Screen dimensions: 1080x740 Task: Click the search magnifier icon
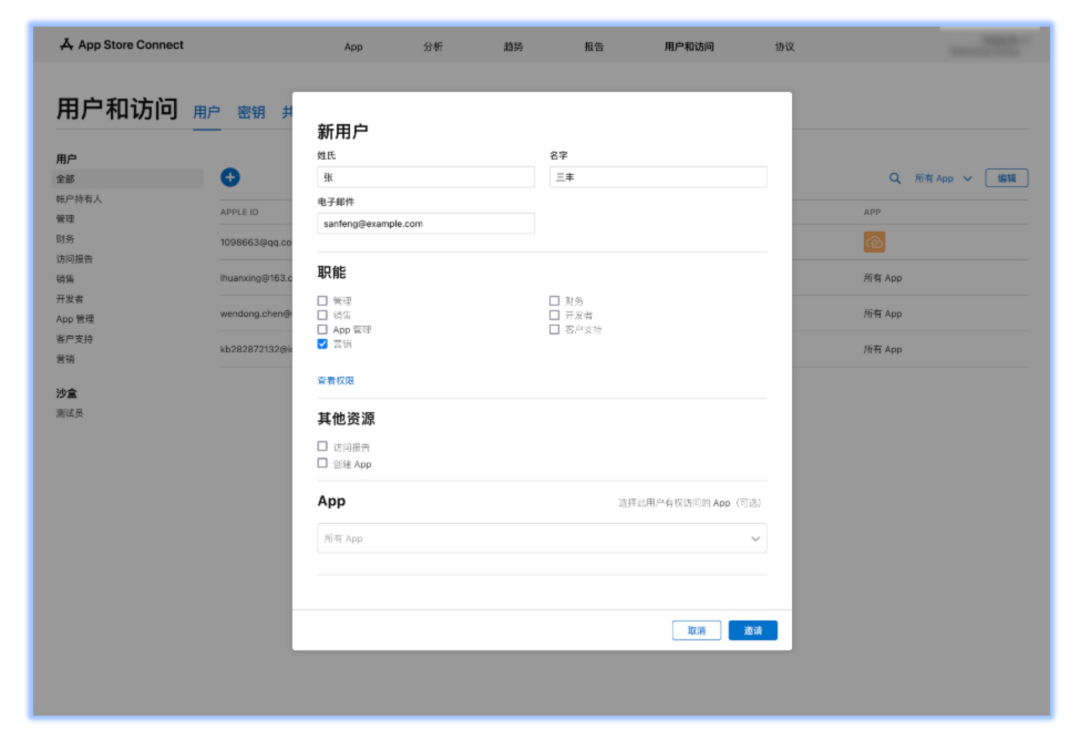(895, 178)
